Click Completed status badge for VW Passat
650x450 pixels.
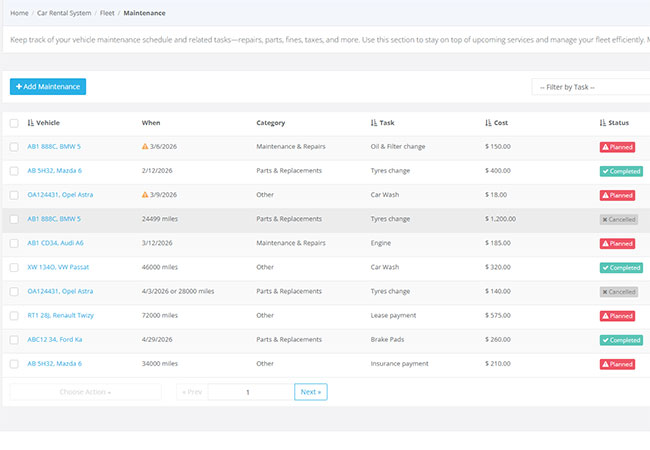tap(621, 268)
